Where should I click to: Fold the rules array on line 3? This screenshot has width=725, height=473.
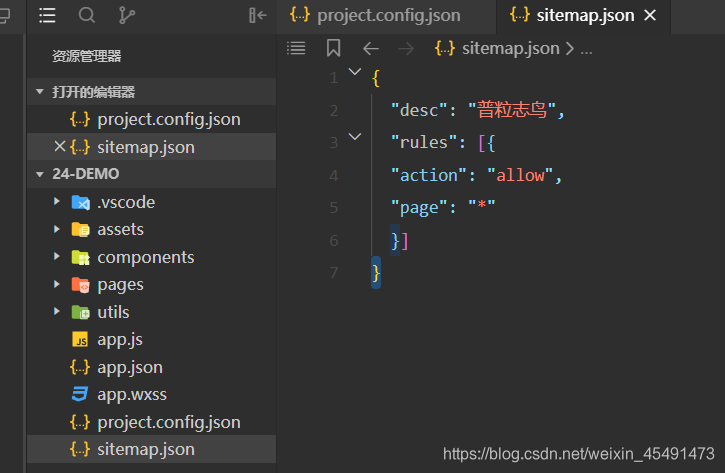point(354,136)
